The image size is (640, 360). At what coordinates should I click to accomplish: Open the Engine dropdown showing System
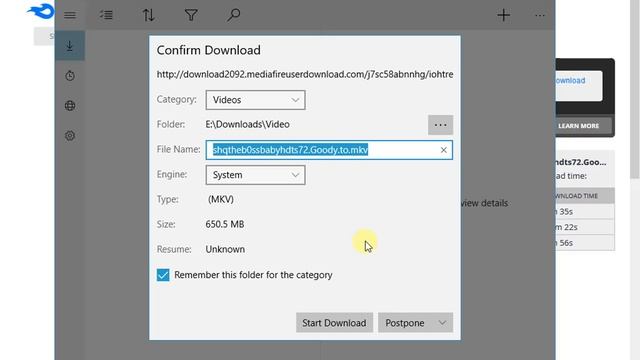pos(256,175)
